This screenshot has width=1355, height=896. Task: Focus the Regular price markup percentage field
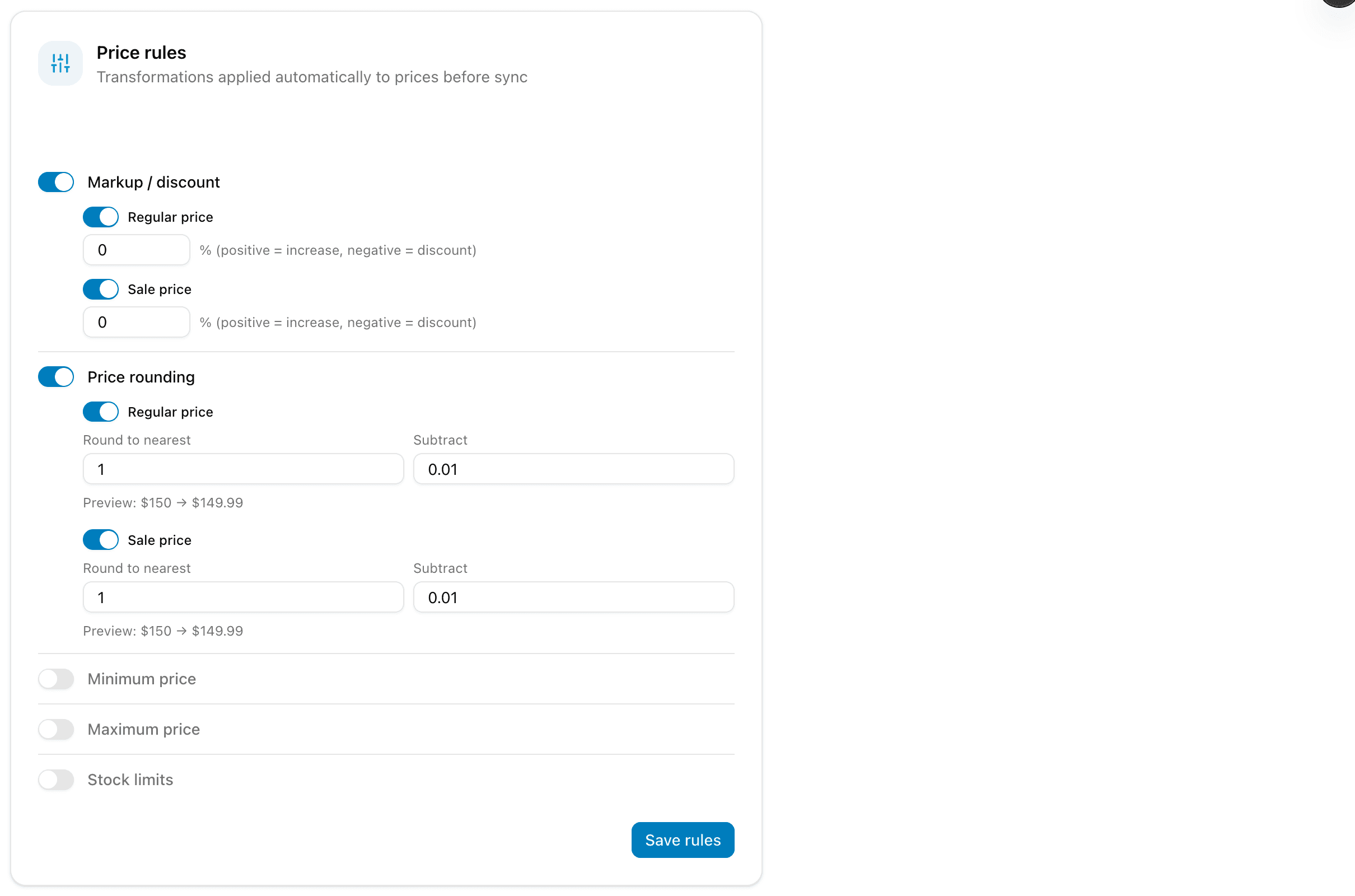coord(137,250)
